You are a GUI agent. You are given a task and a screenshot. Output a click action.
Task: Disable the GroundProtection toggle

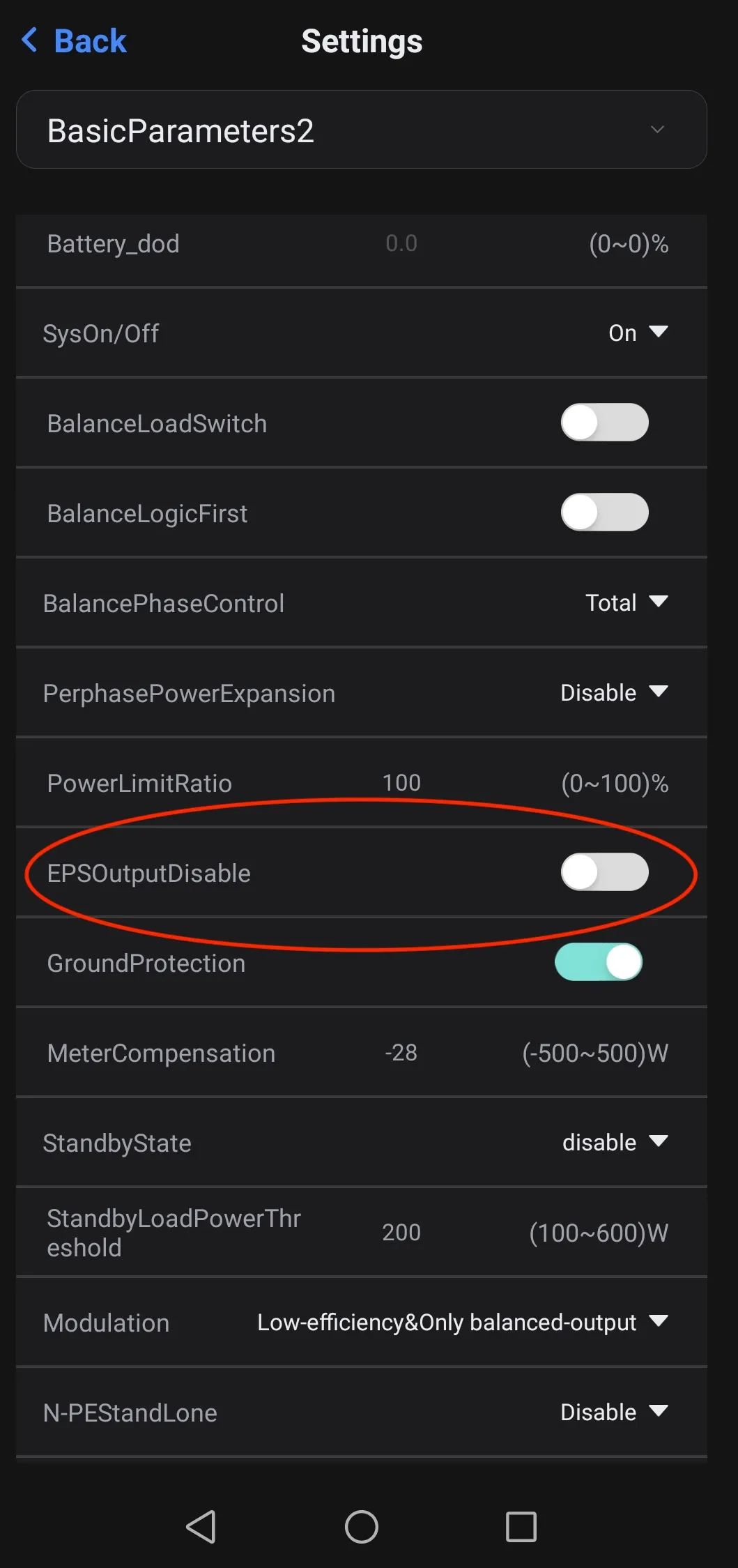[x=599, y=962]
